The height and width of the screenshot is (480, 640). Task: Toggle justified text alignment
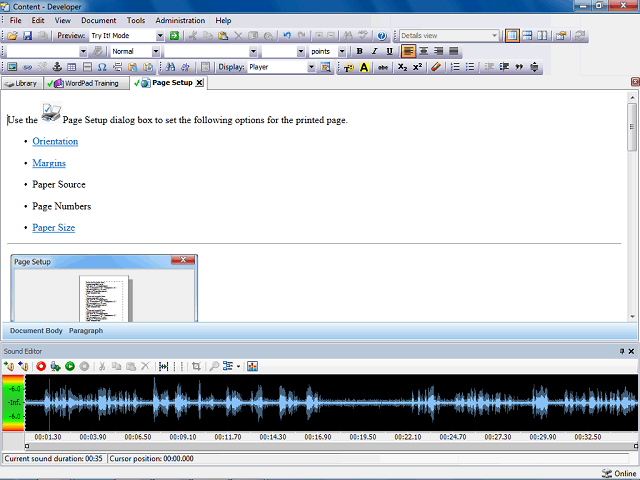click(x=454, y=51)
